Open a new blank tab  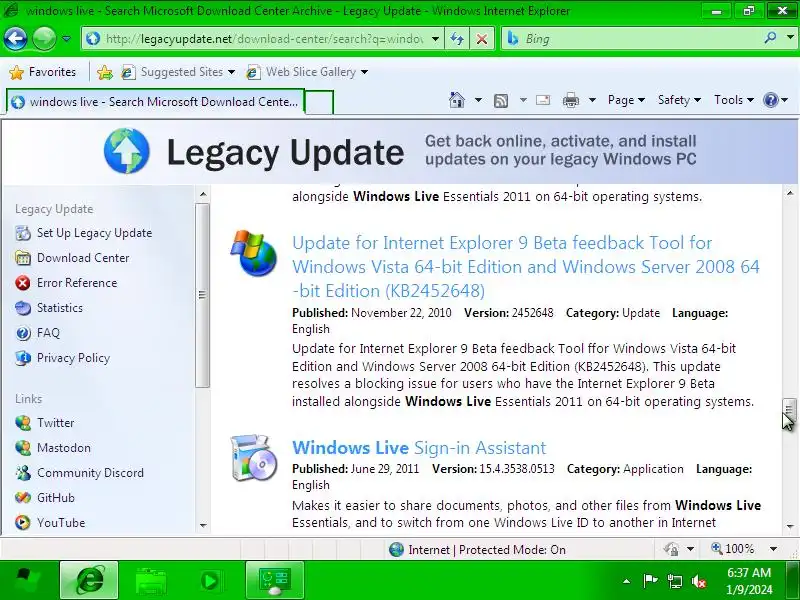pyautogui.click(x=319, y=102)
